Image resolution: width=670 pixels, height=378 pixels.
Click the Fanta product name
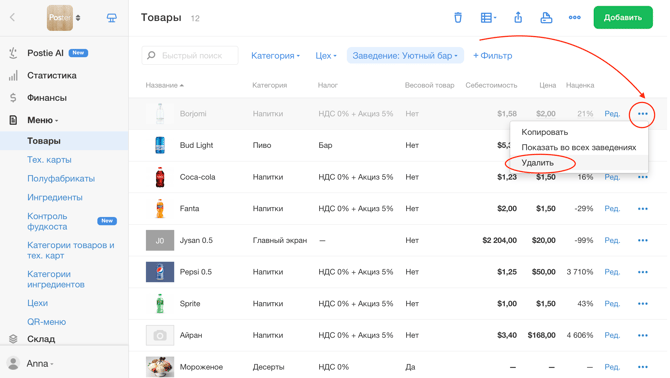coord(189,208)
